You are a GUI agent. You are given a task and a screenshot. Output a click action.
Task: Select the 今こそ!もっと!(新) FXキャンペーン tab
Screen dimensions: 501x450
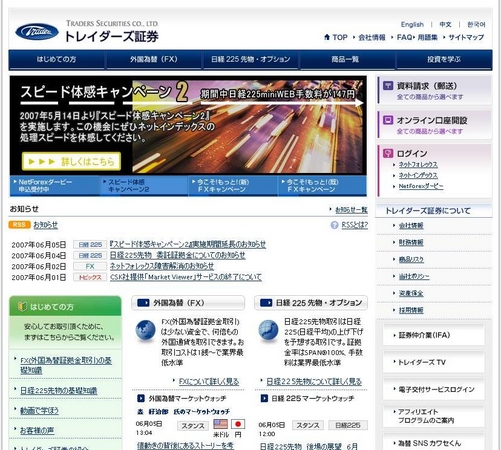pos(233,185)
